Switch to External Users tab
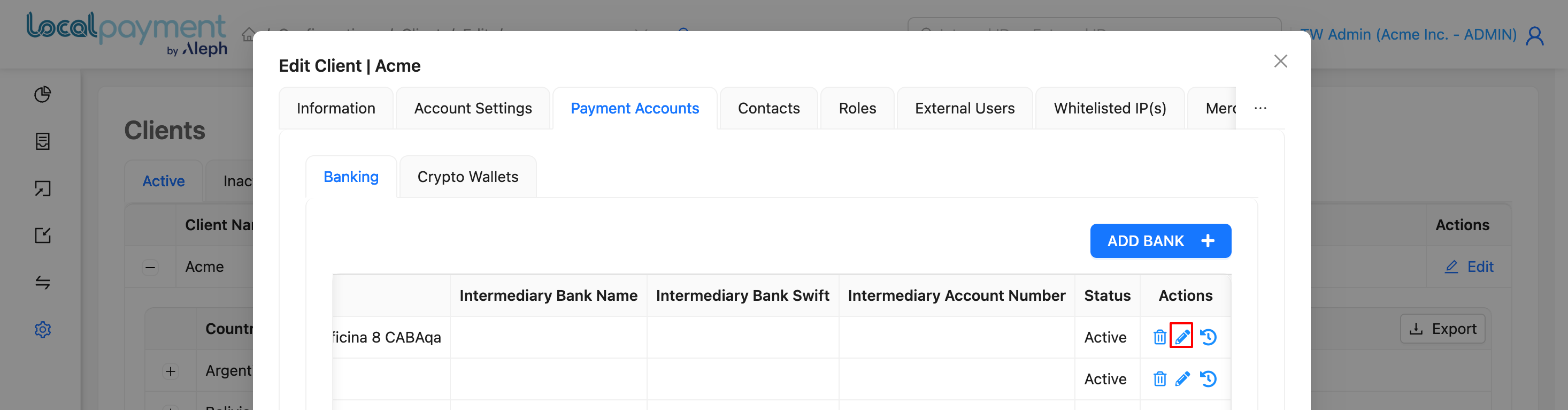The width and height of the screenshot is (1568, 410). (x=965, y=109)
